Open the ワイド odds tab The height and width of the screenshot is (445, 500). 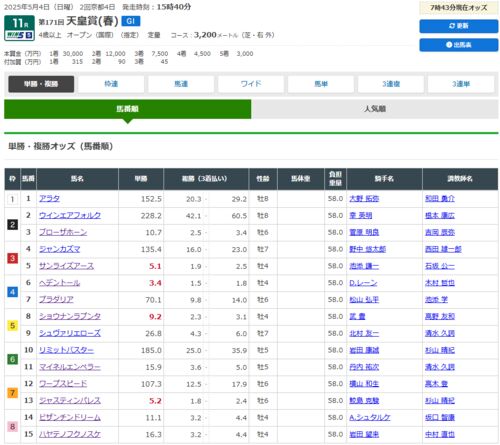pyautogui.click(x=251, y=84)
